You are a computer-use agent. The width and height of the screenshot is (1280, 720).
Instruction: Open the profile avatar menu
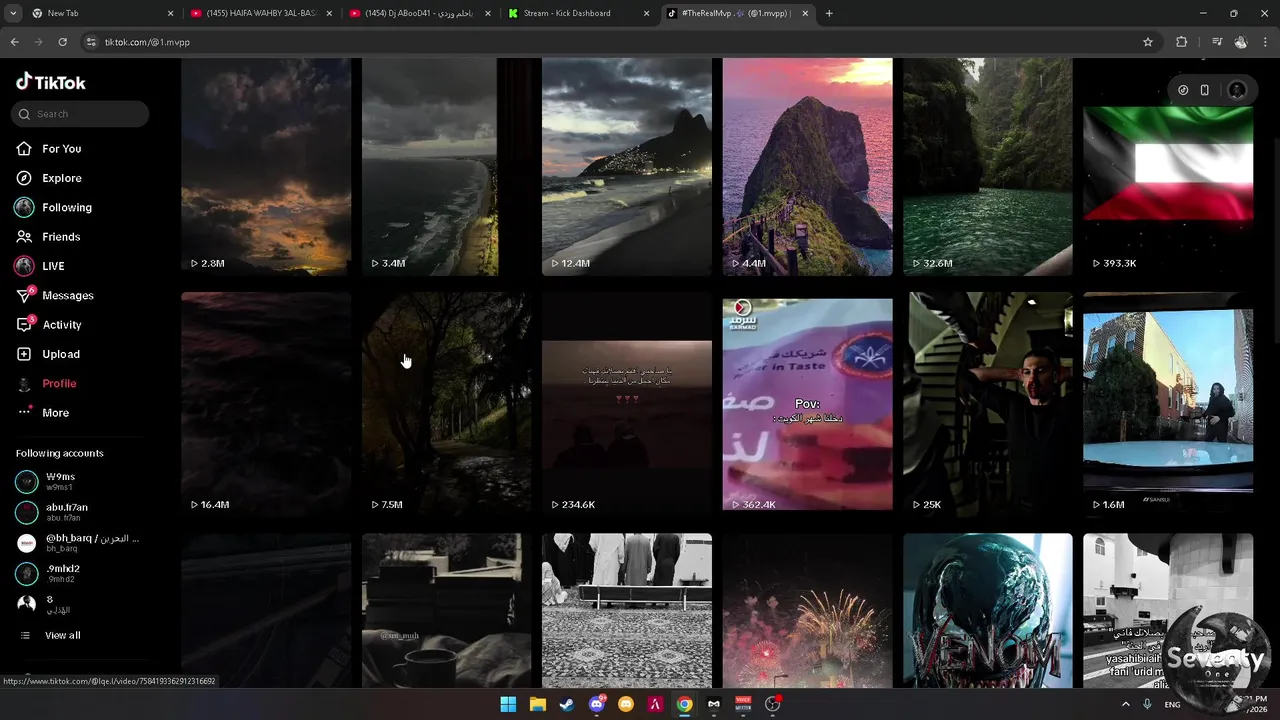tap(1237, 90)
